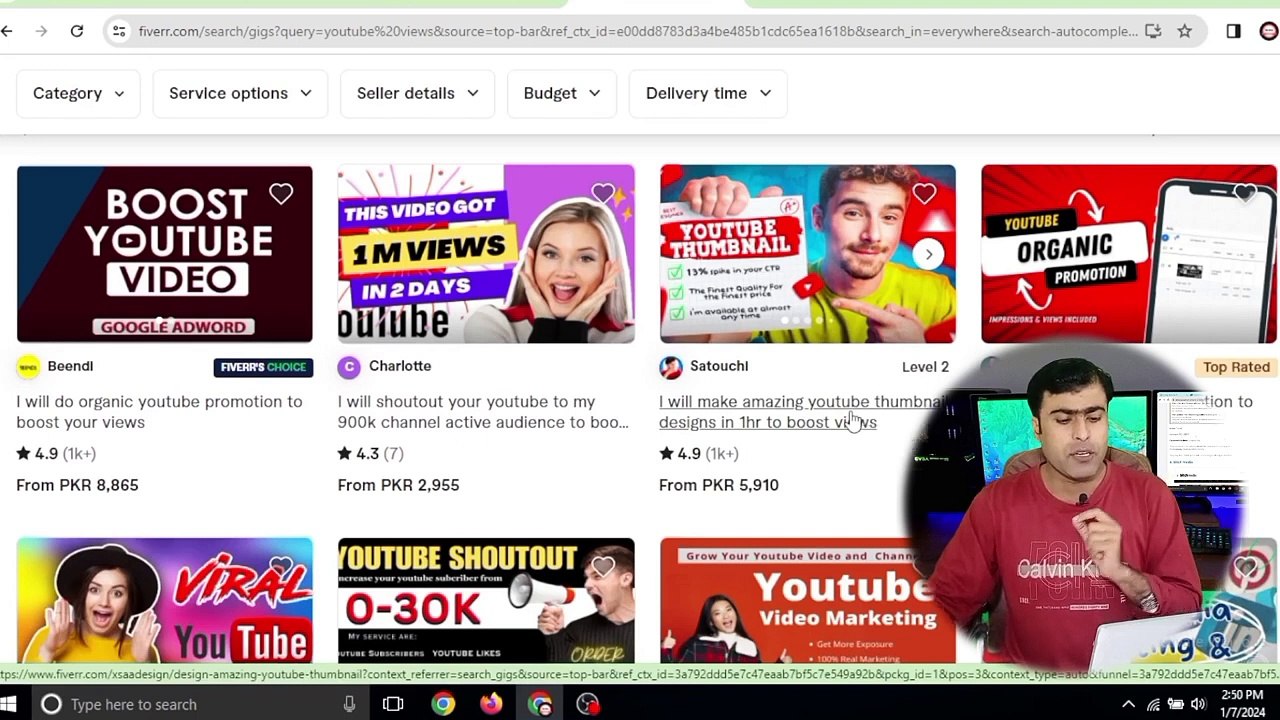Screen dimensions: 1280x720
Task: Open Charlotte's seller profile name
Action: click(400, 366)
